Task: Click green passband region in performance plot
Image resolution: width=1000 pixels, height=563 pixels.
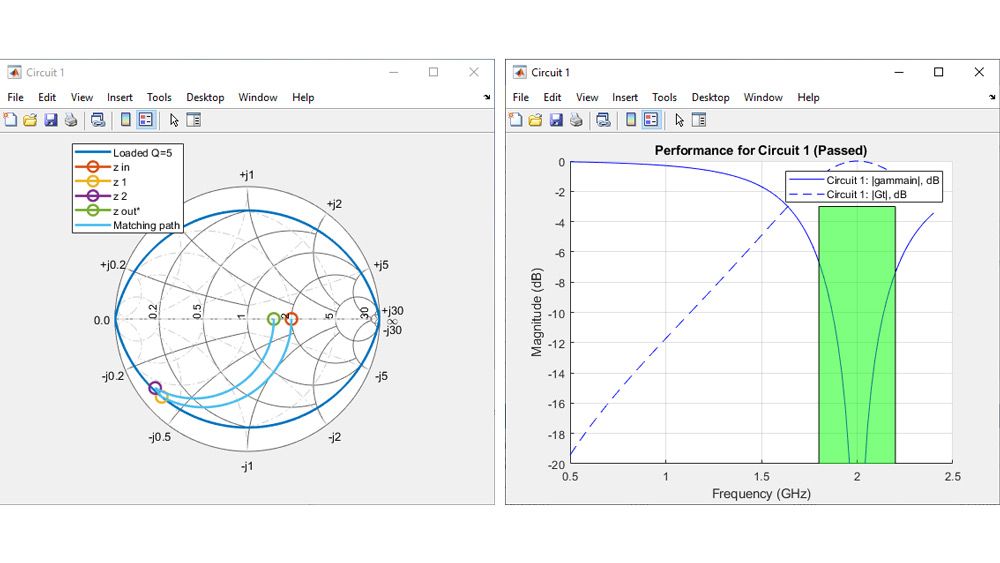Action: [x=857, y=335]
